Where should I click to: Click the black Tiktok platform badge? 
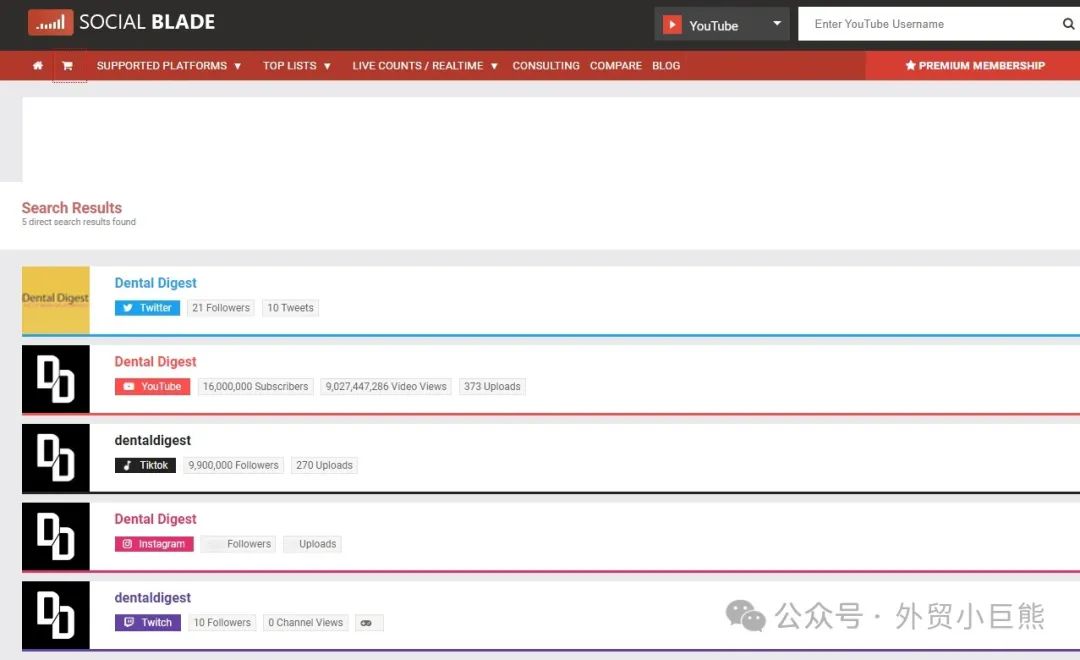point(145,466)
